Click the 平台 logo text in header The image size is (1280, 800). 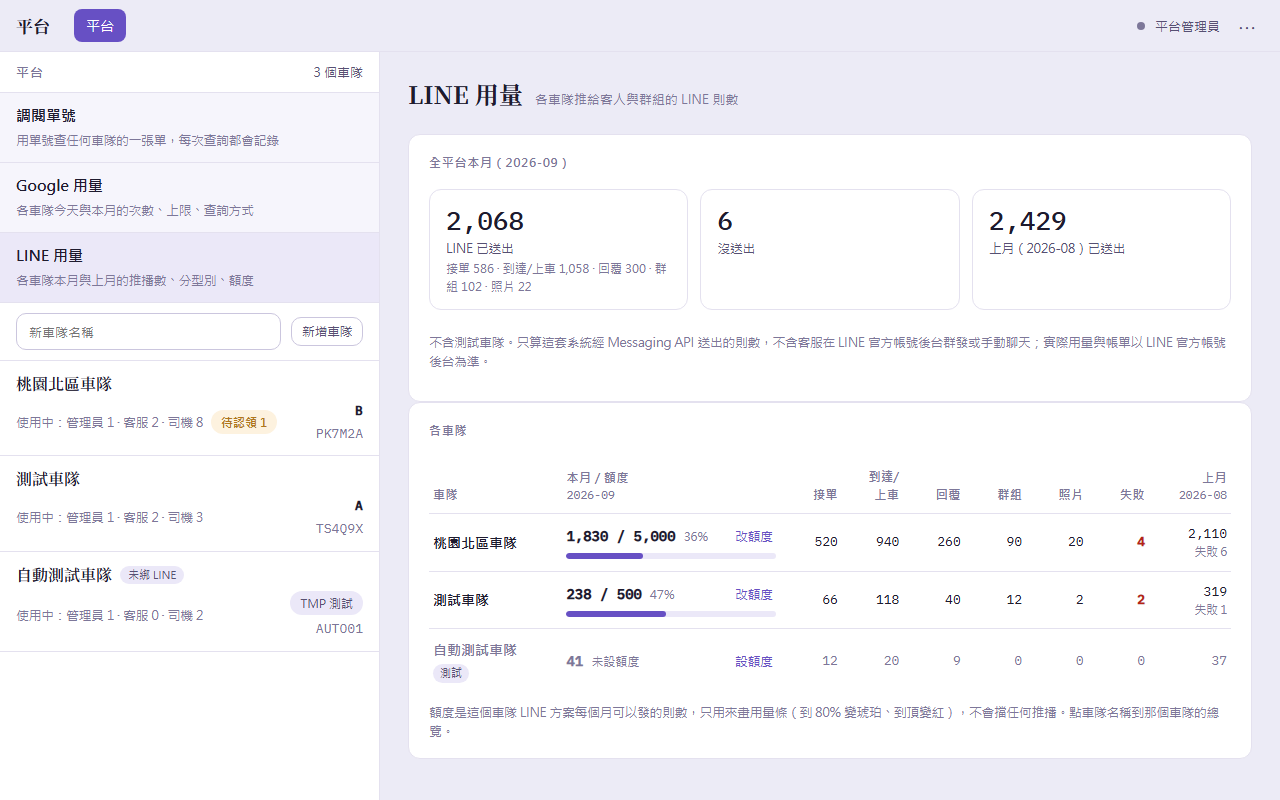click(33, 27)
